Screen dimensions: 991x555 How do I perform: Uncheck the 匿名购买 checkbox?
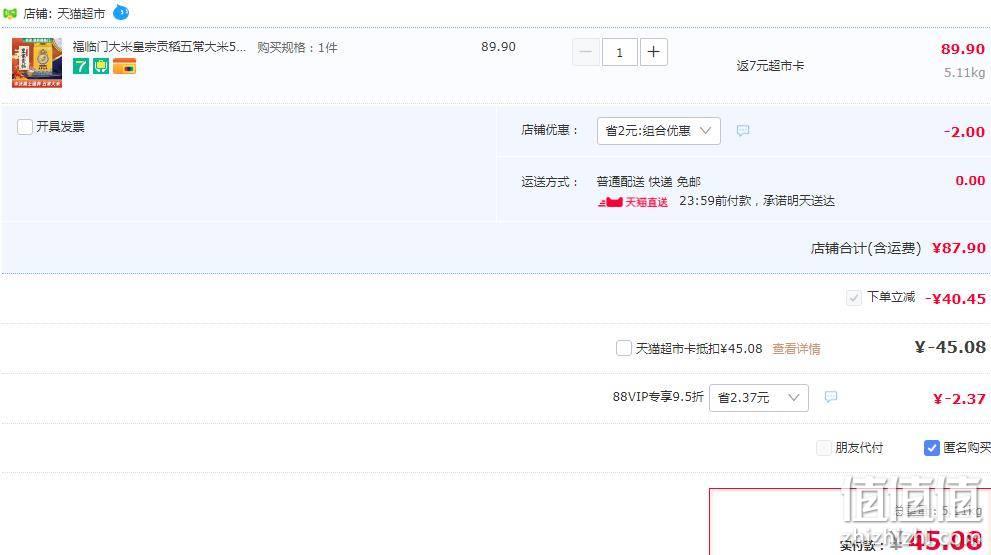point(932,448)
